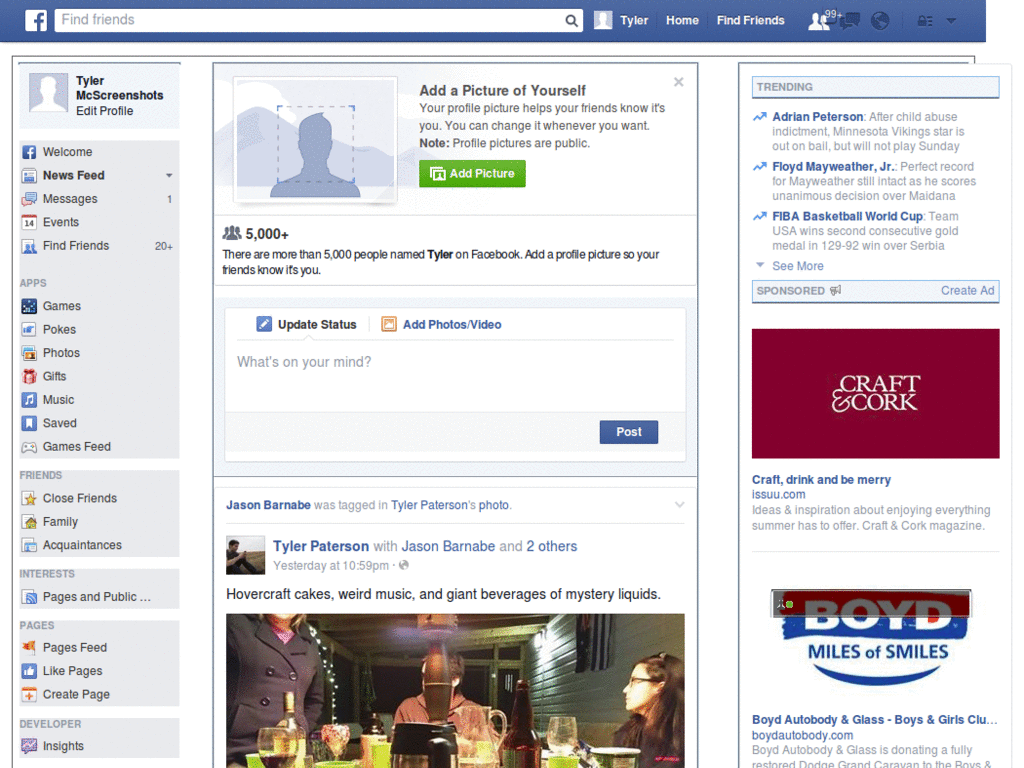1024x768 pixels.
Task: Open Tyler profile link in top bar
Action: (x=633, y=20)
